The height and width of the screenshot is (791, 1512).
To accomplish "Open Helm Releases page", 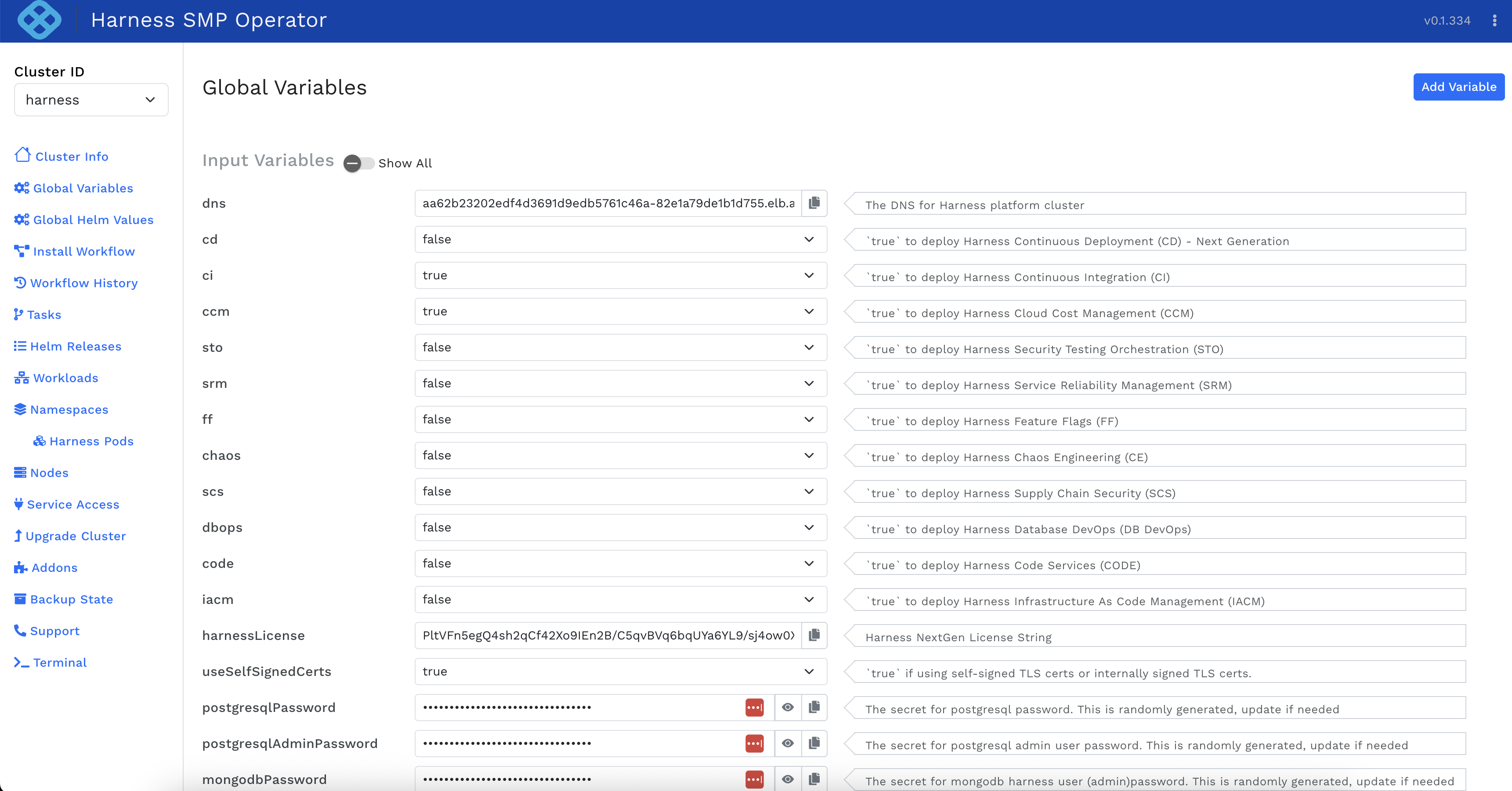I will pyautogui.click(x=68, y=346).
